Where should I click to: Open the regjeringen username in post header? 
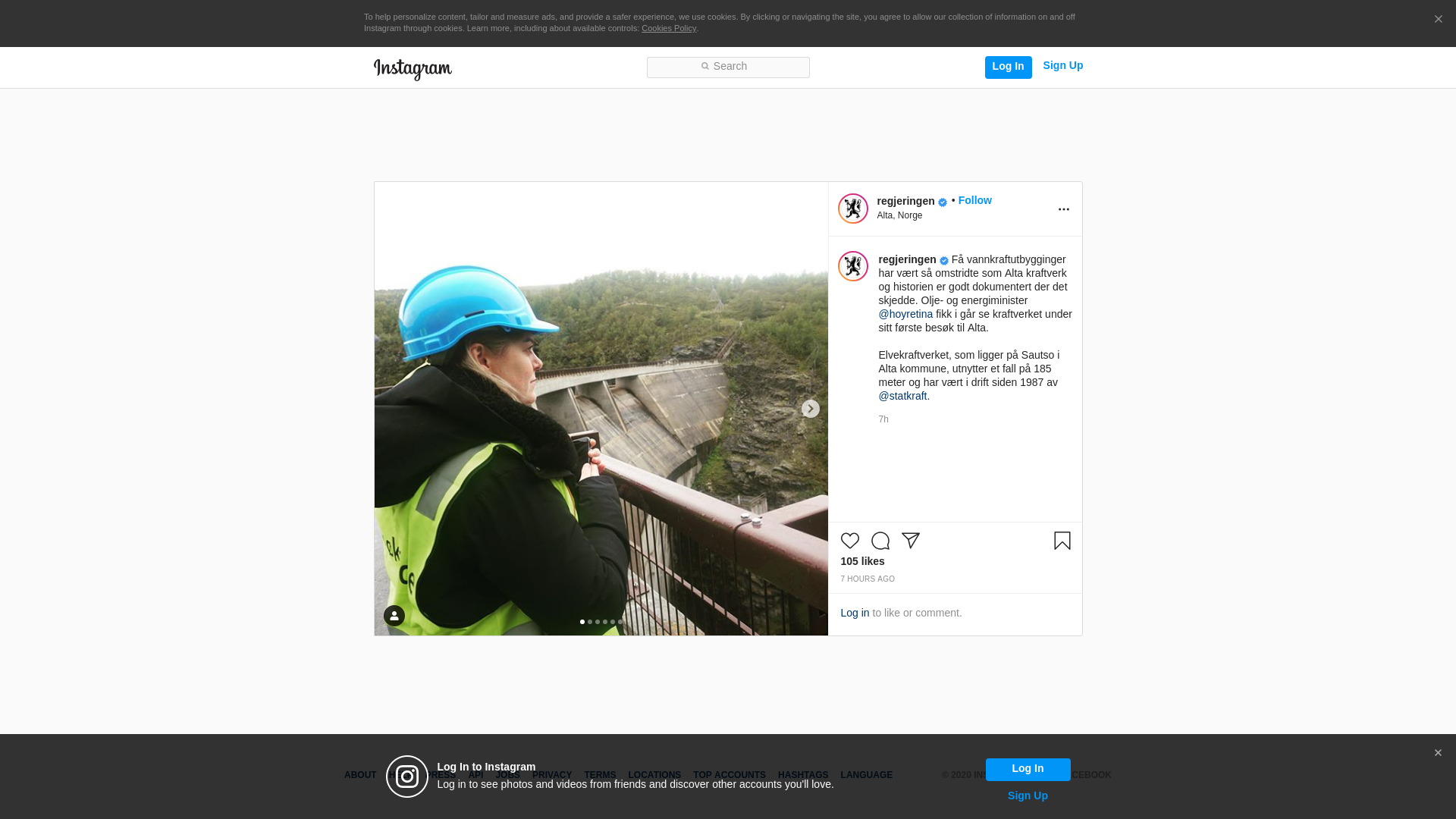[x=906, y=201]
